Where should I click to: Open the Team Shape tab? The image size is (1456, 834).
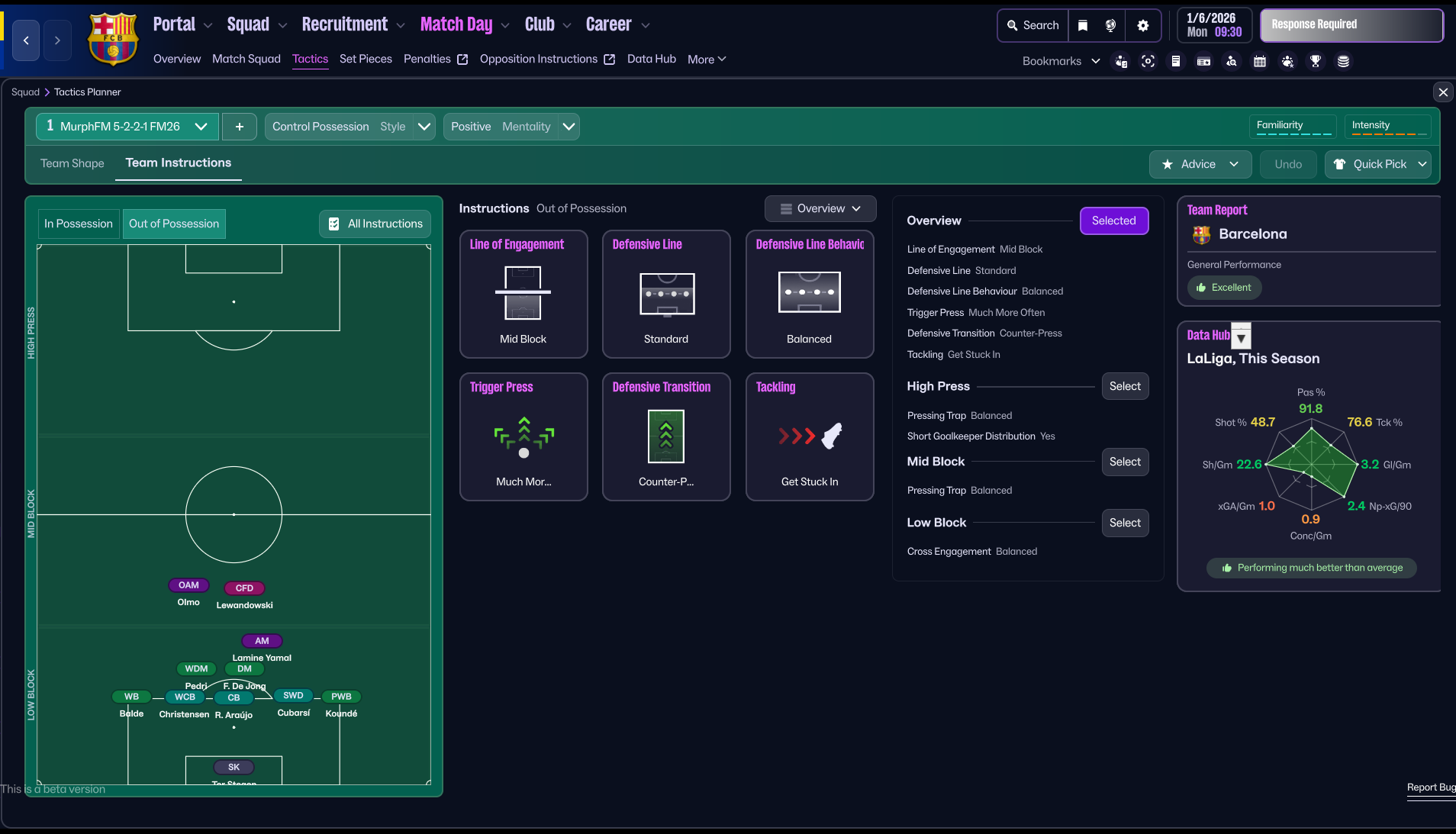[x=72, y=163]
